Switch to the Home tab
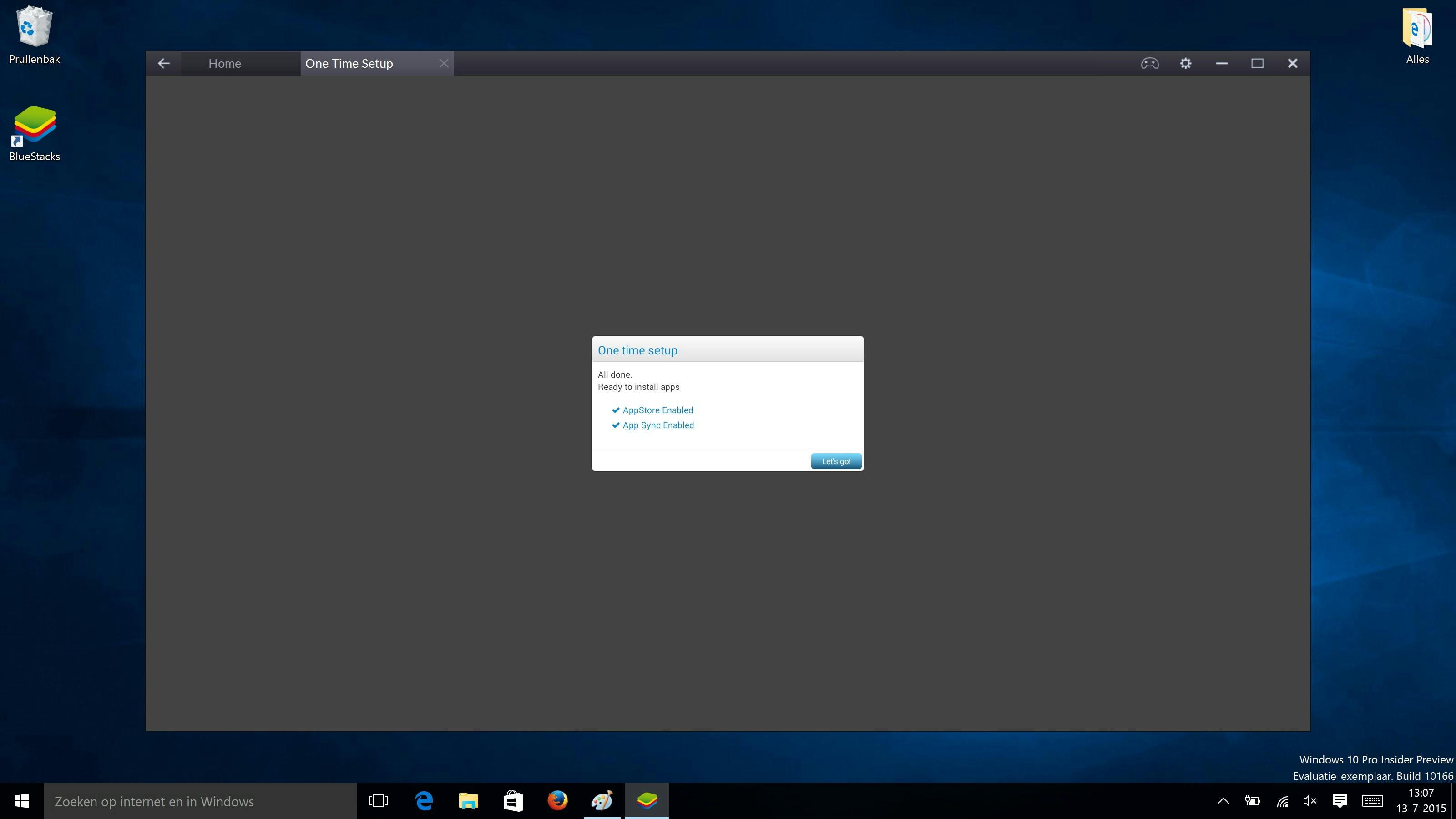 click(224, 63)
